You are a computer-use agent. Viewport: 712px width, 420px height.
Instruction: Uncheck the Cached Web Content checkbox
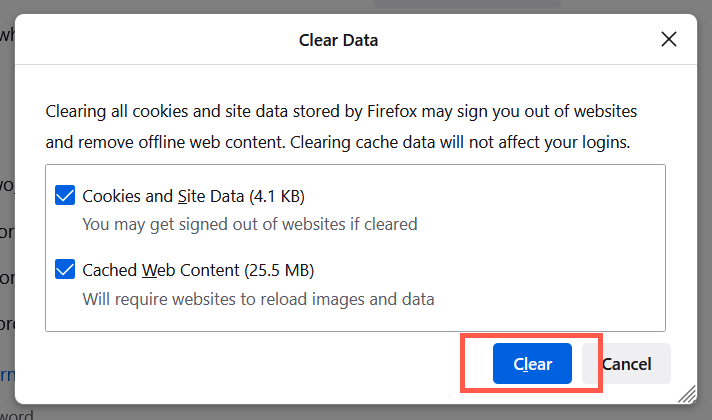tap(65, 270)
